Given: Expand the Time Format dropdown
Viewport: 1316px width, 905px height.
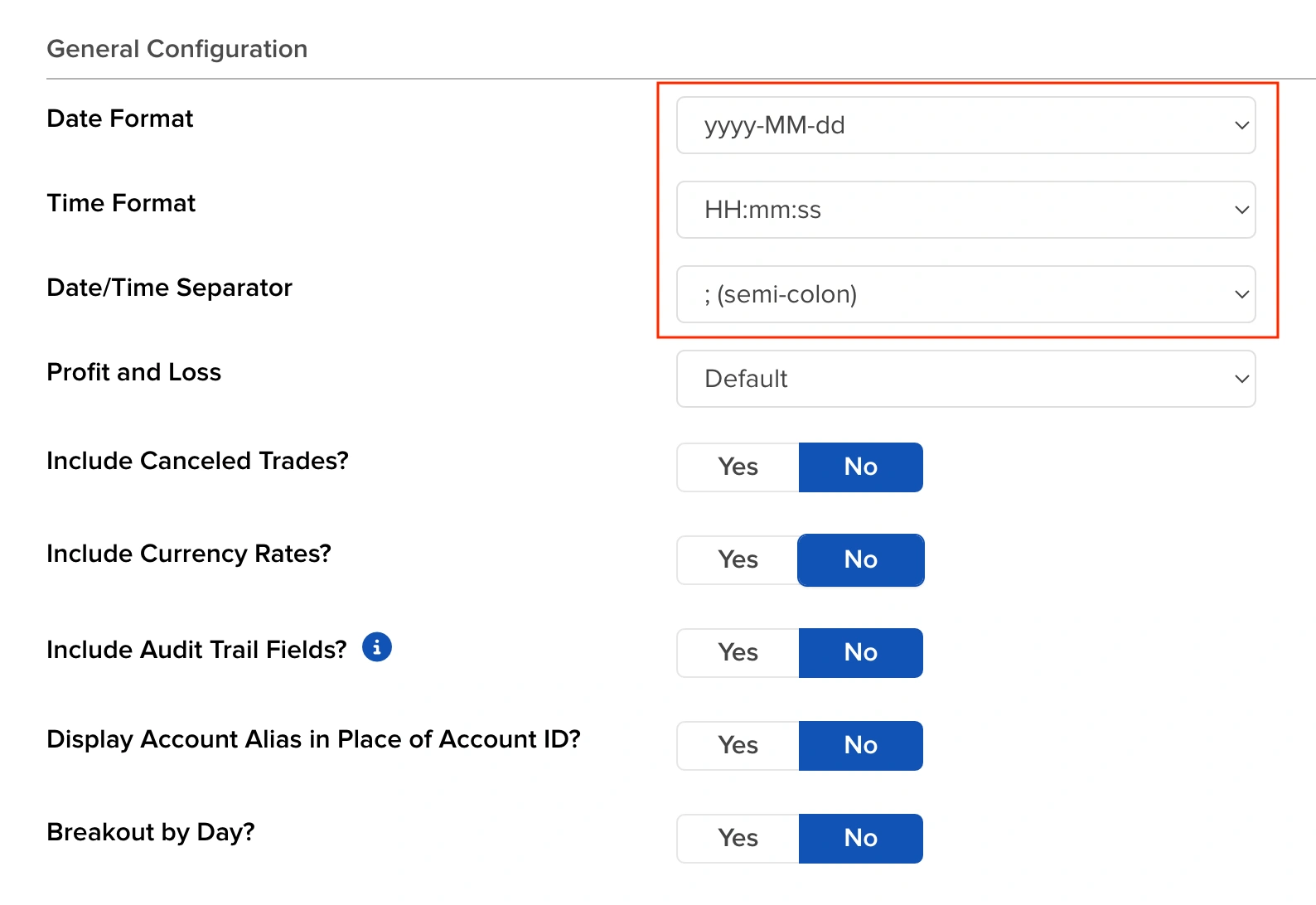Looking at the screenshot, I should (965, 210).
